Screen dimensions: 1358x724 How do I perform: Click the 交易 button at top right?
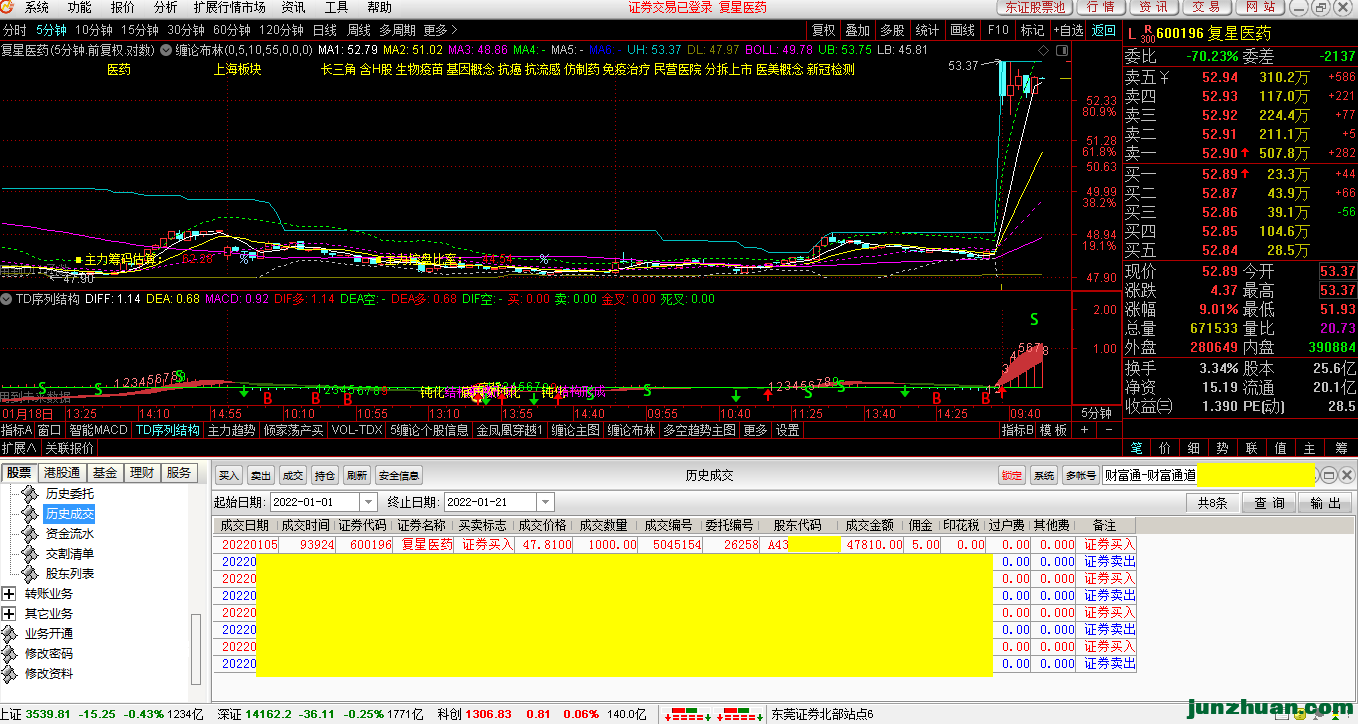click(1206, 7)
